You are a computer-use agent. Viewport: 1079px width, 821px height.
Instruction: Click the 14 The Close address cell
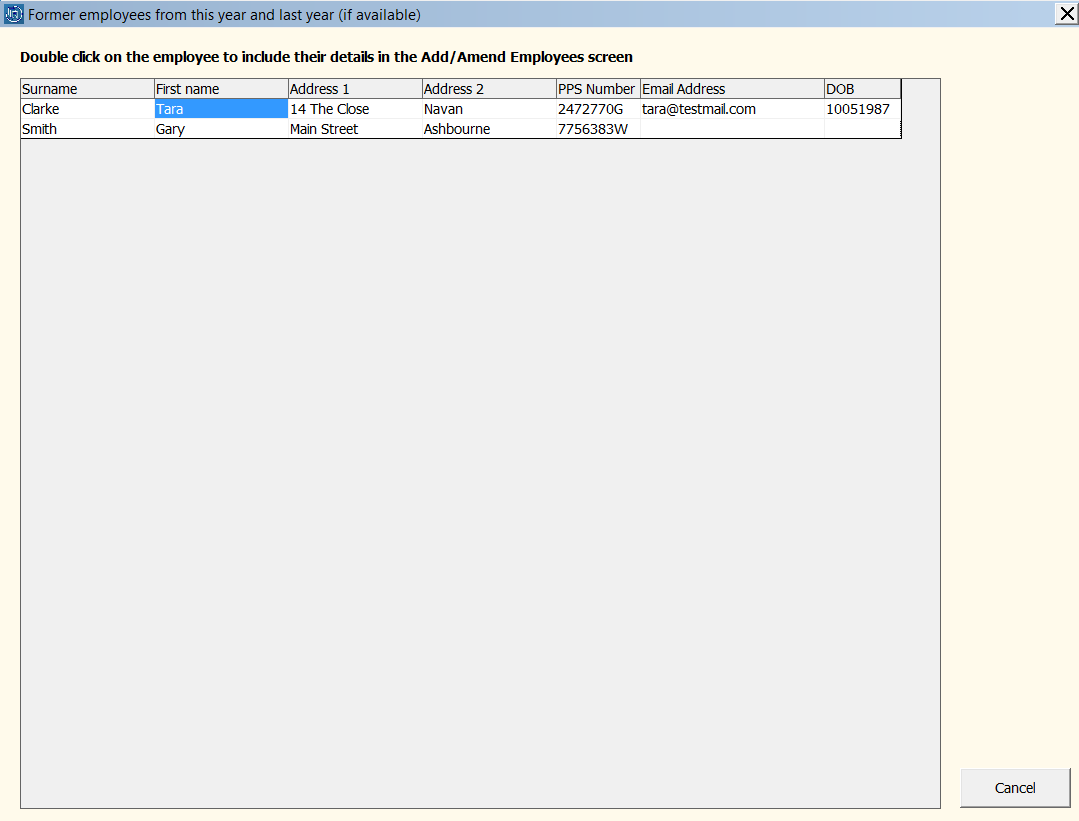point(355,109)
